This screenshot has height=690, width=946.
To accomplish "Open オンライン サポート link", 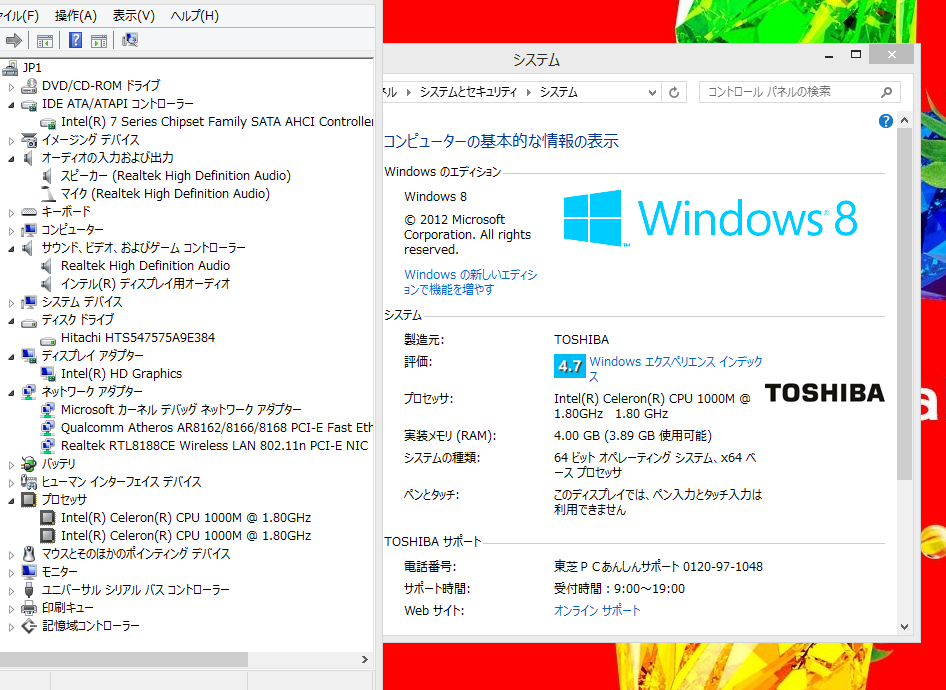I will (x=597, y=610).
